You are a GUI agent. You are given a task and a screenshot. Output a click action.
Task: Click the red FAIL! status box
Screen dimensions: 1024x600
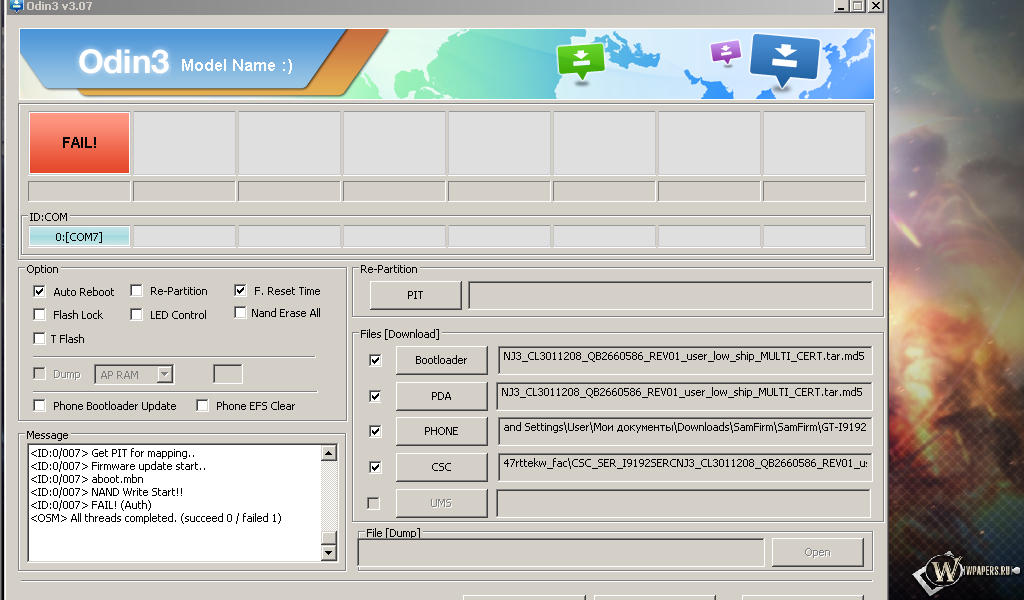79,143
